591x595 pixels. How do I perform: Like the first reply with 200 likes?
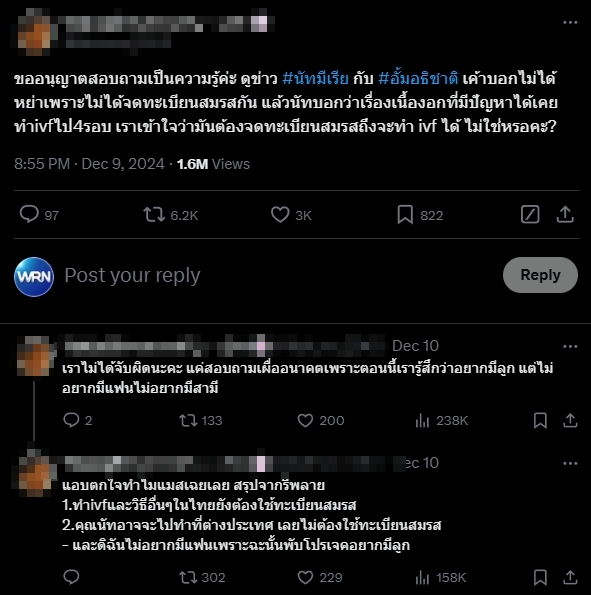click(305, 420)
